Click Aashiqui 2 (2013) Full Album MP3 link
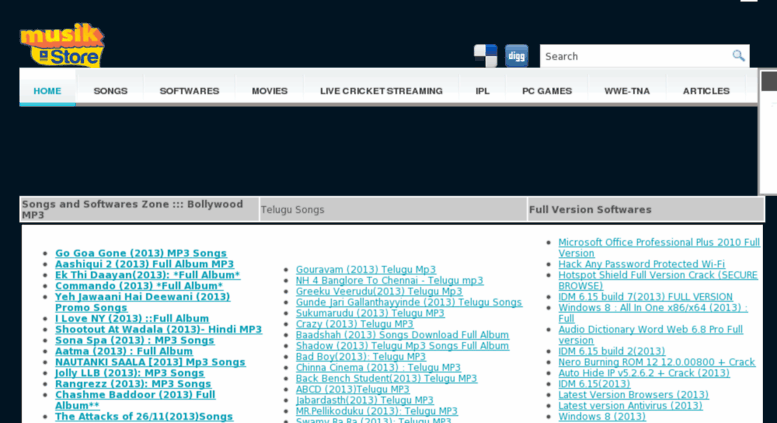 [x=144, y=264]
